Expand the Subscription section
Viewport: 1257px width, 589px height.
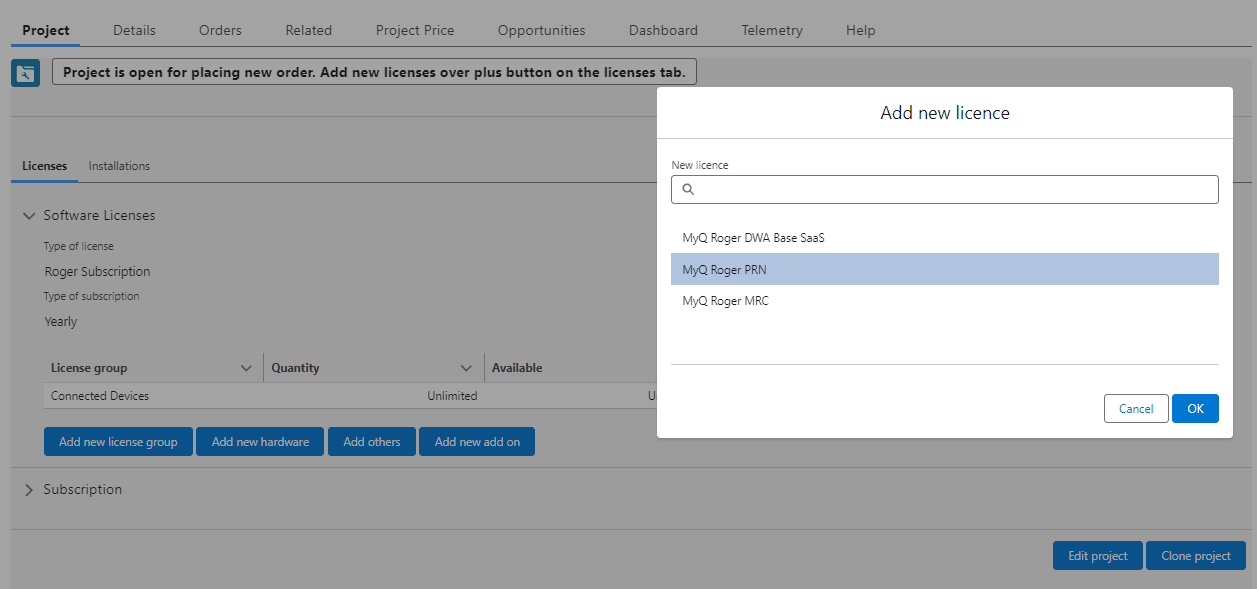29,490
